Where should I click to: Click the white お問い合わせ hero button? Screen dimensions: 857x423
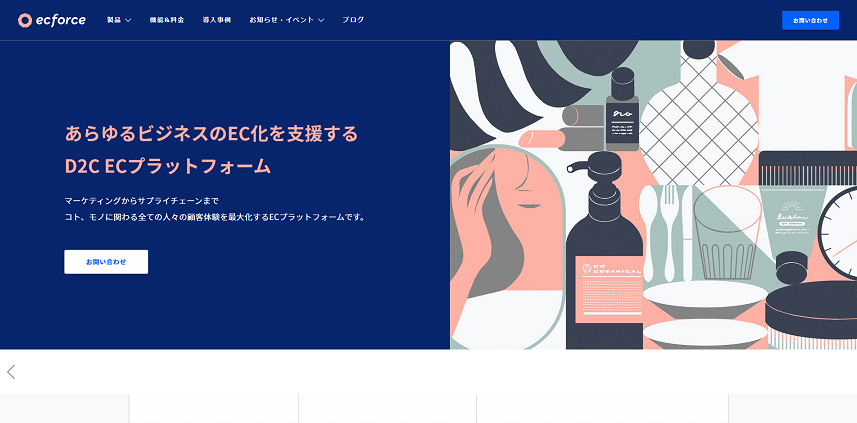106,262
